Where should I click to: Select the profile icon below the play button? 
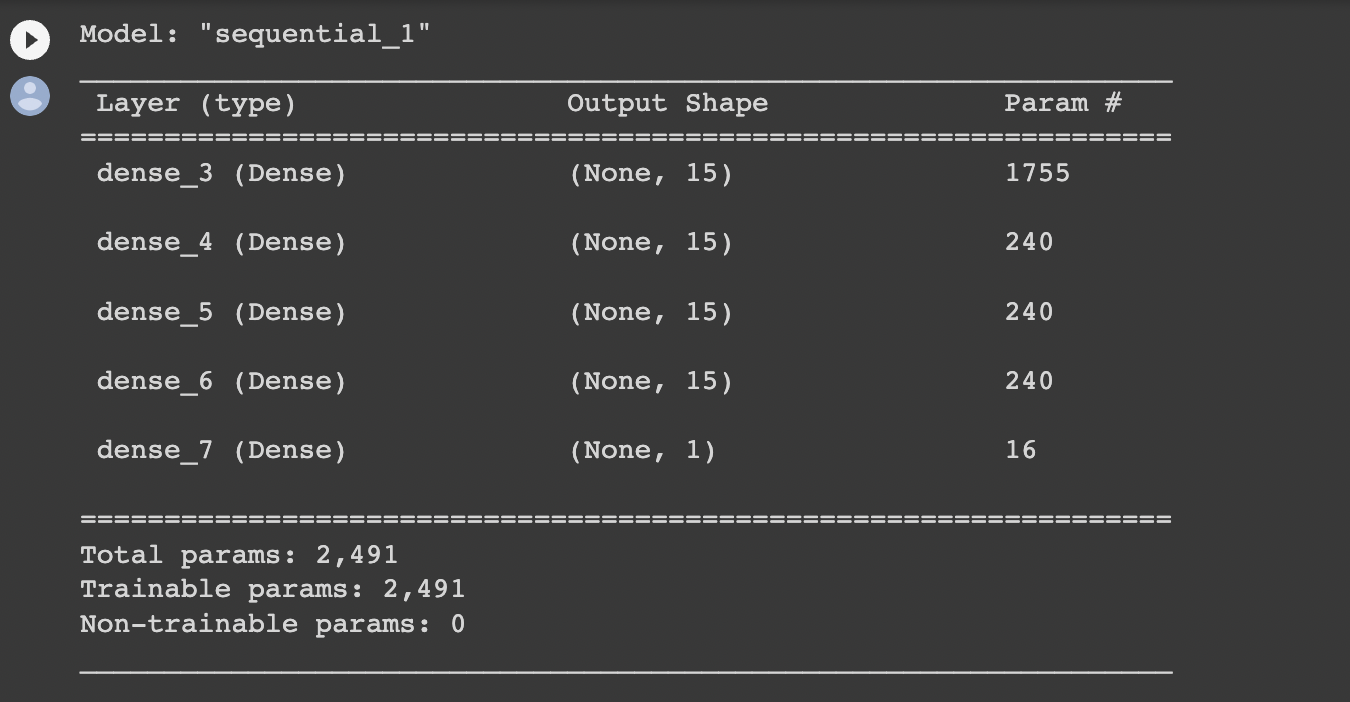30,96
